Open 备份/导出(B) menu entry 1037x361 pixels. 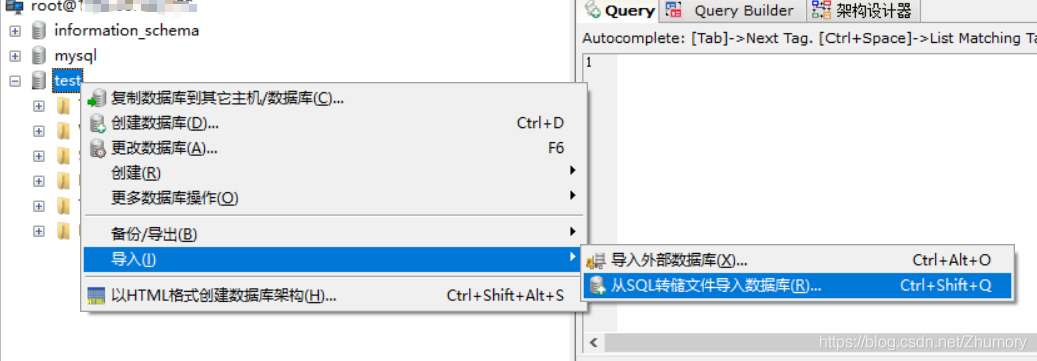coord(333,235)
